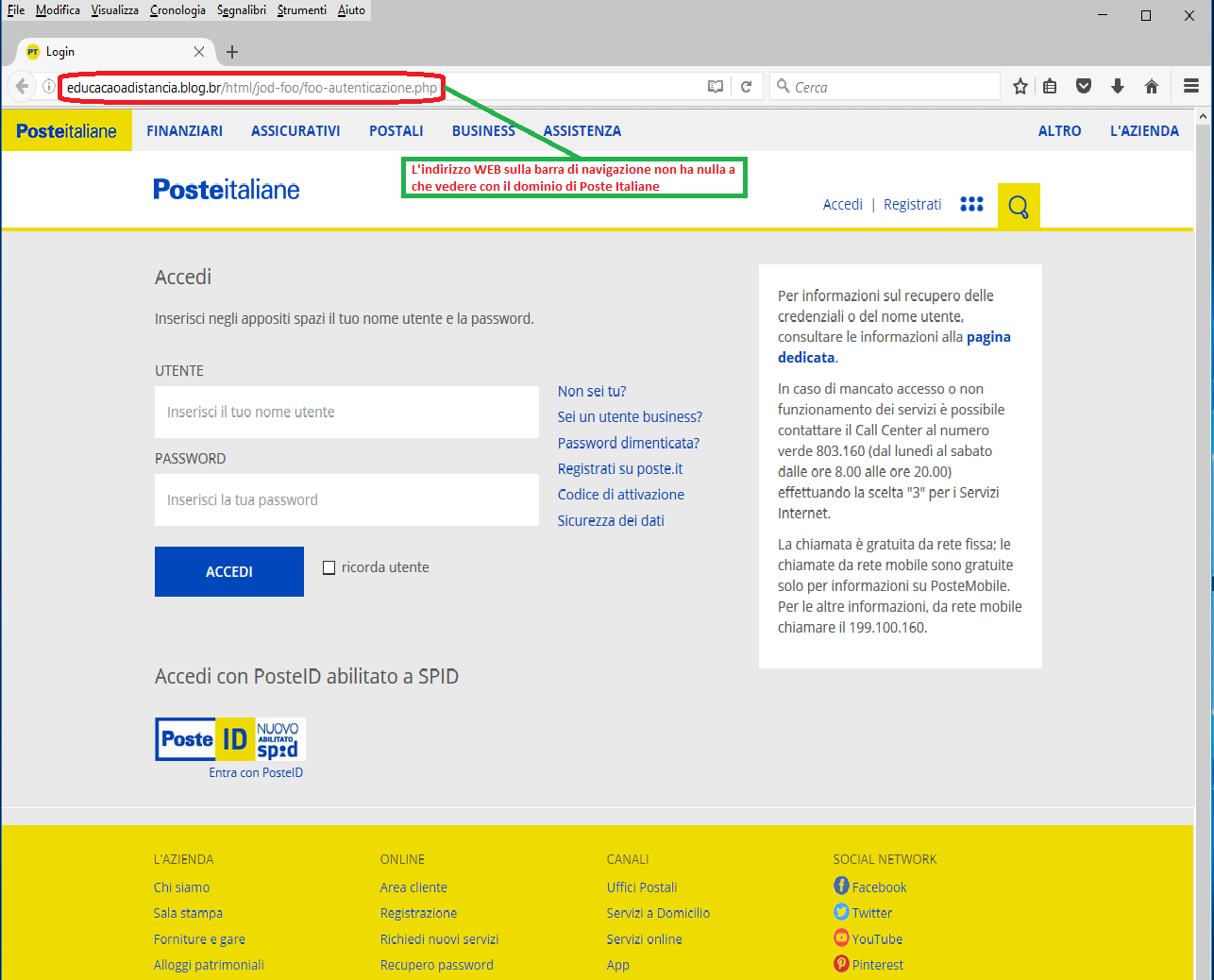Screen dimensions: 1214x980
Task: Click the Pocket icon in toolbar
Action: [x=1084, y=87]
